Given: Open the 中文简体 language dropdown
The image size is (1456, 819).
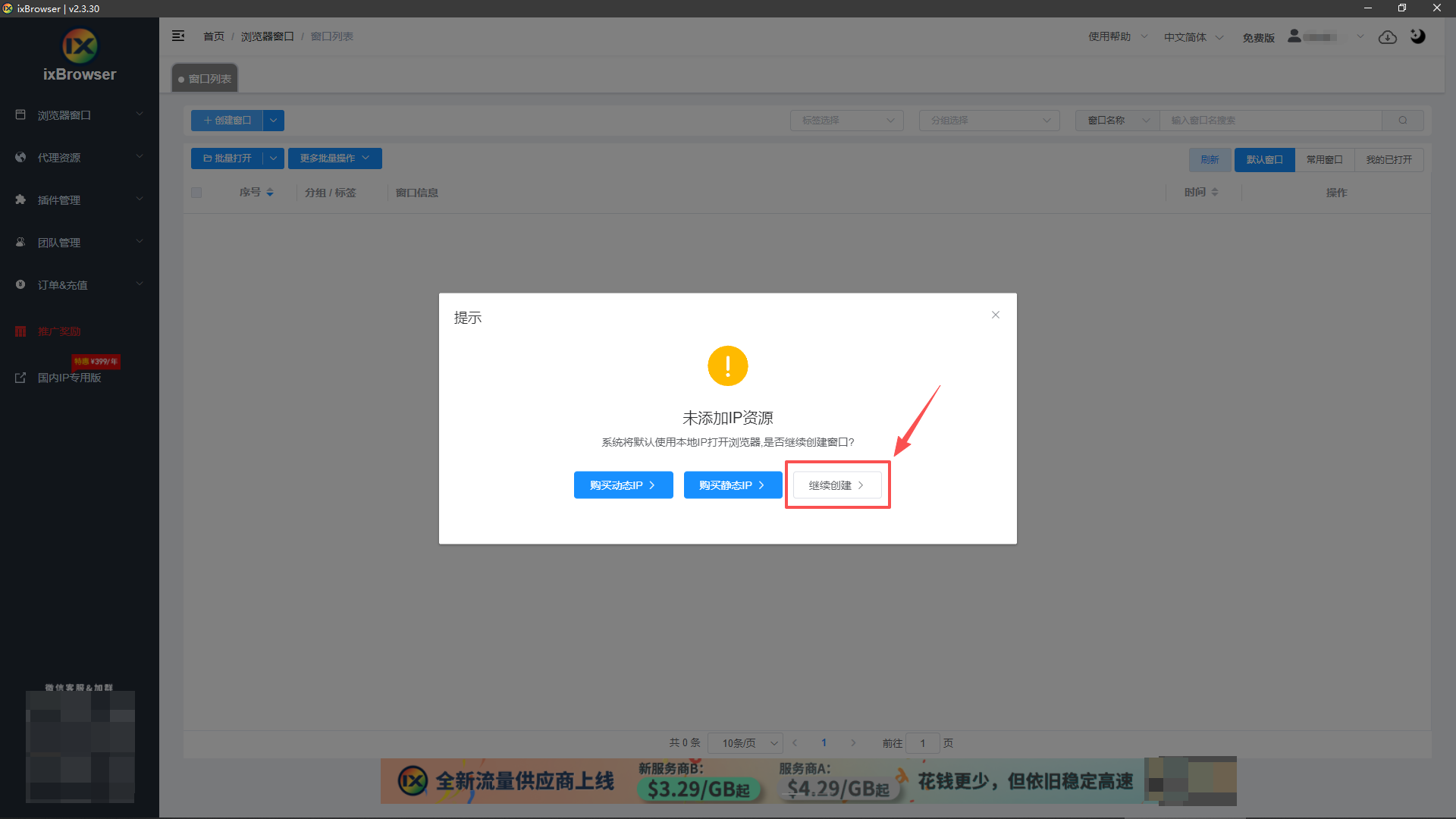Looking at the screenshot, I should [1194, 37].
